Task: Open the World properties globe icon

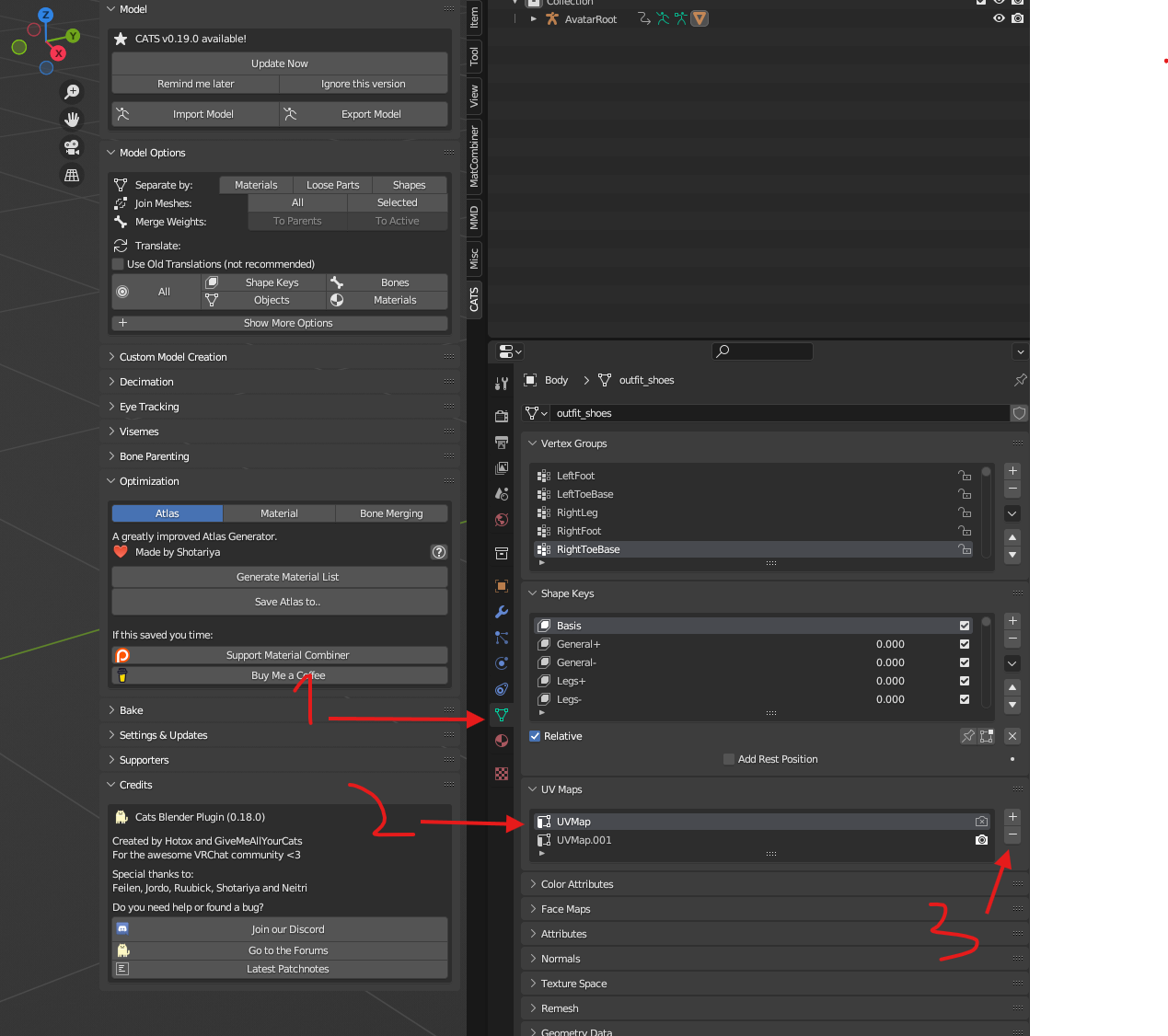Action: coord(502,520)
